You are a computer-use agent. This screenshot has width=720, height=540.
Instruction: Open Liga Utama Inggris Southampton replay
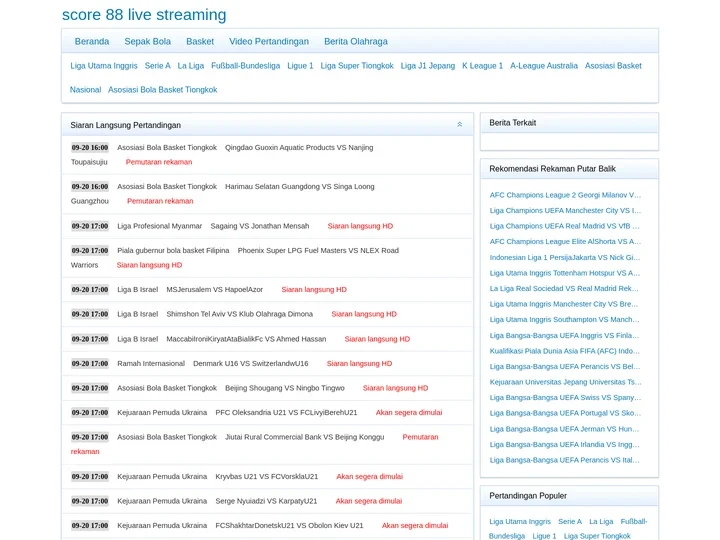pyautogui.click(x=565, y=320)
